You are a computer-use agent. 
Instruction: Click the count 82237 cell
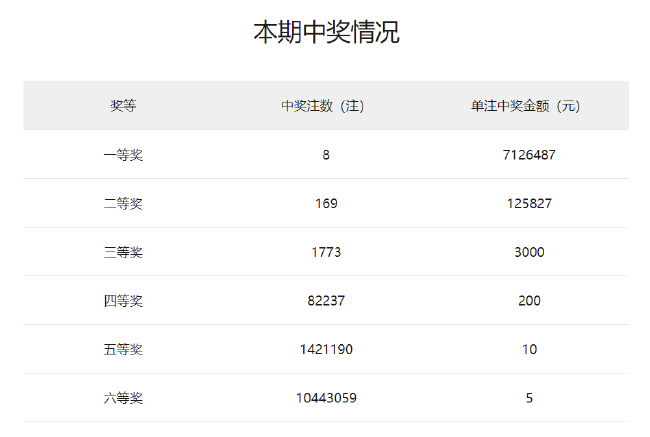326,301
